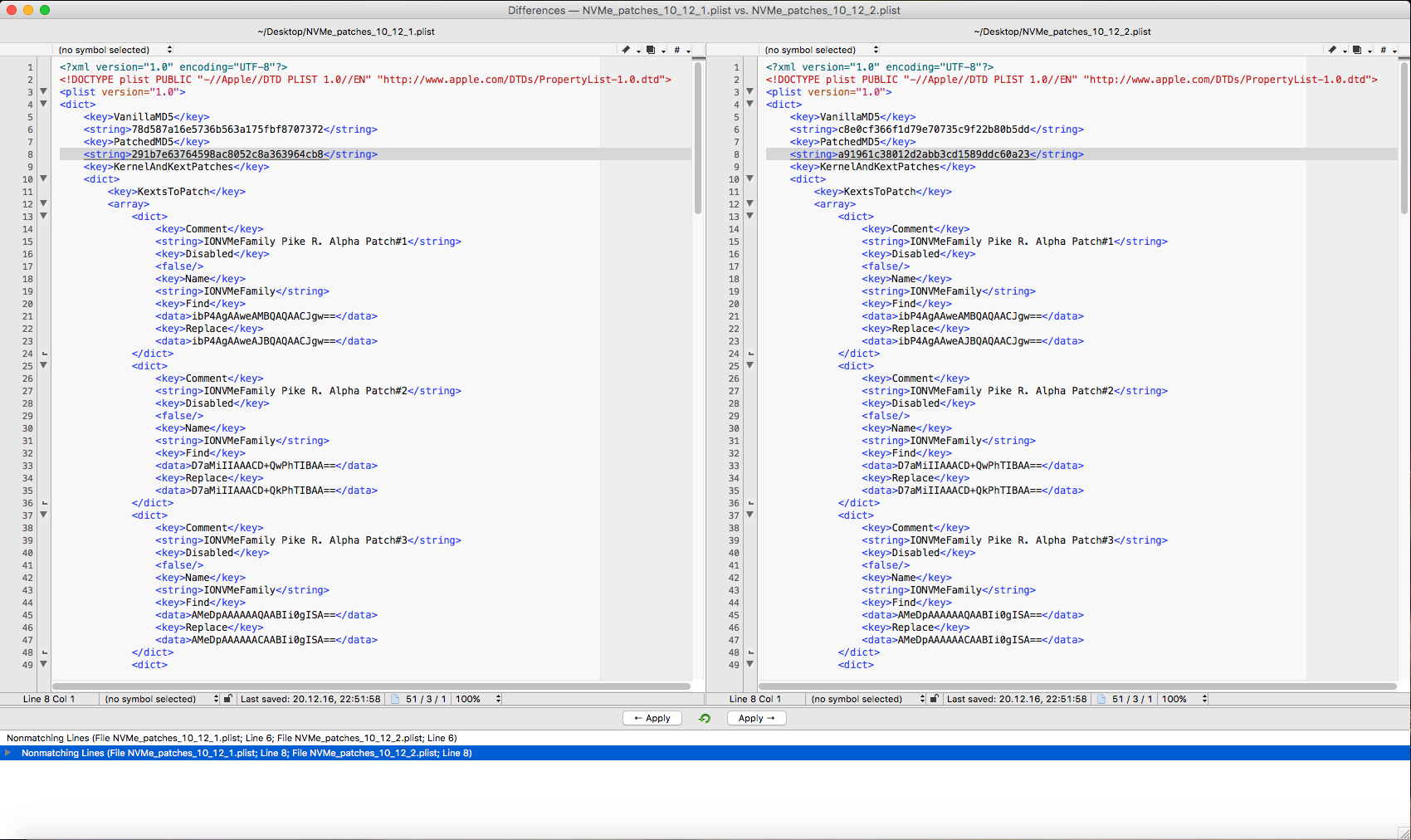Screen dimensions: 1411x840
Task: Toggle the lock icon in left status bar
Action: coord(228,699)
